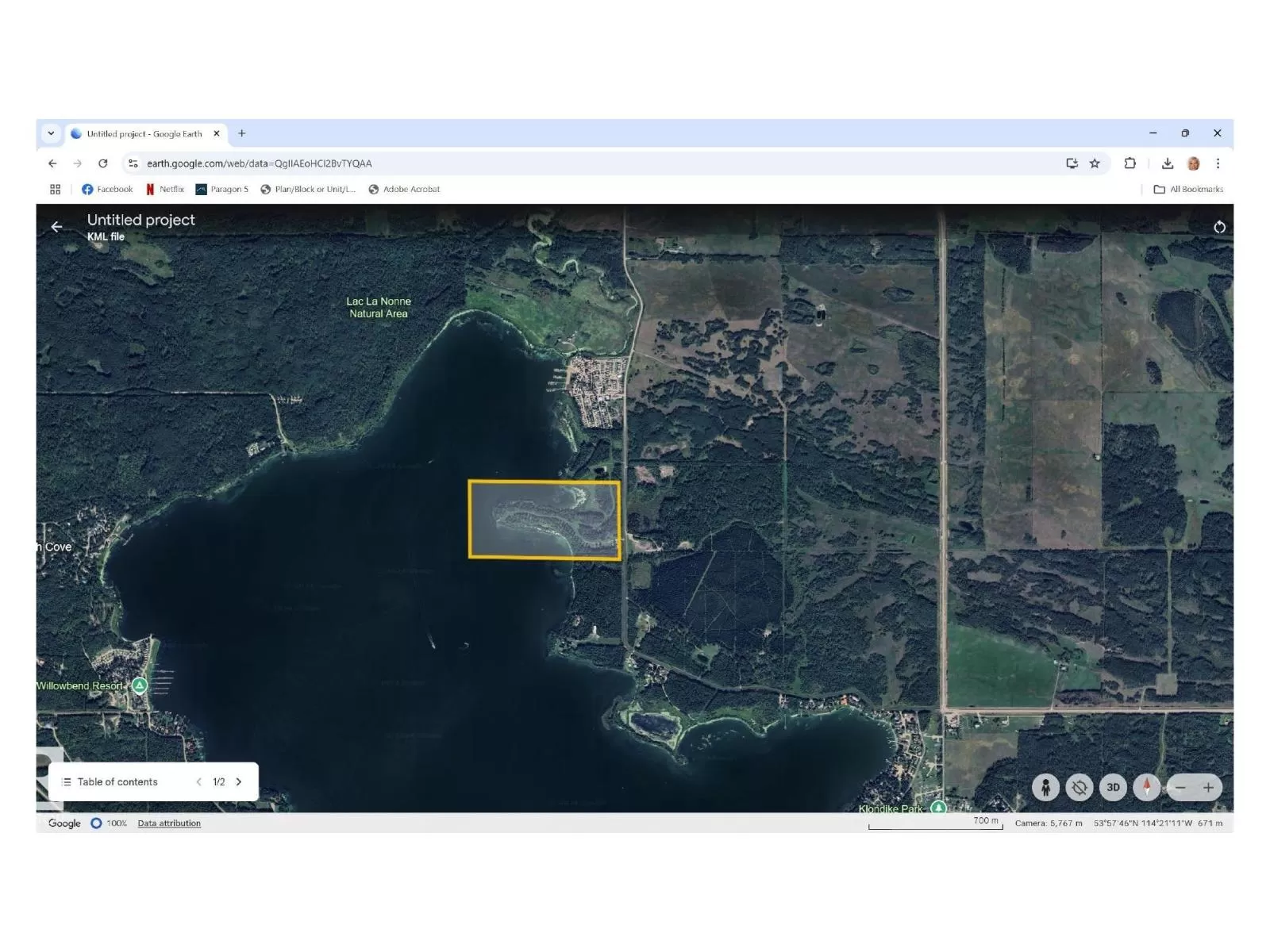Open Table of contents list icon
This screenshot has width=1270, height=952.
click(x=67, y=781)
